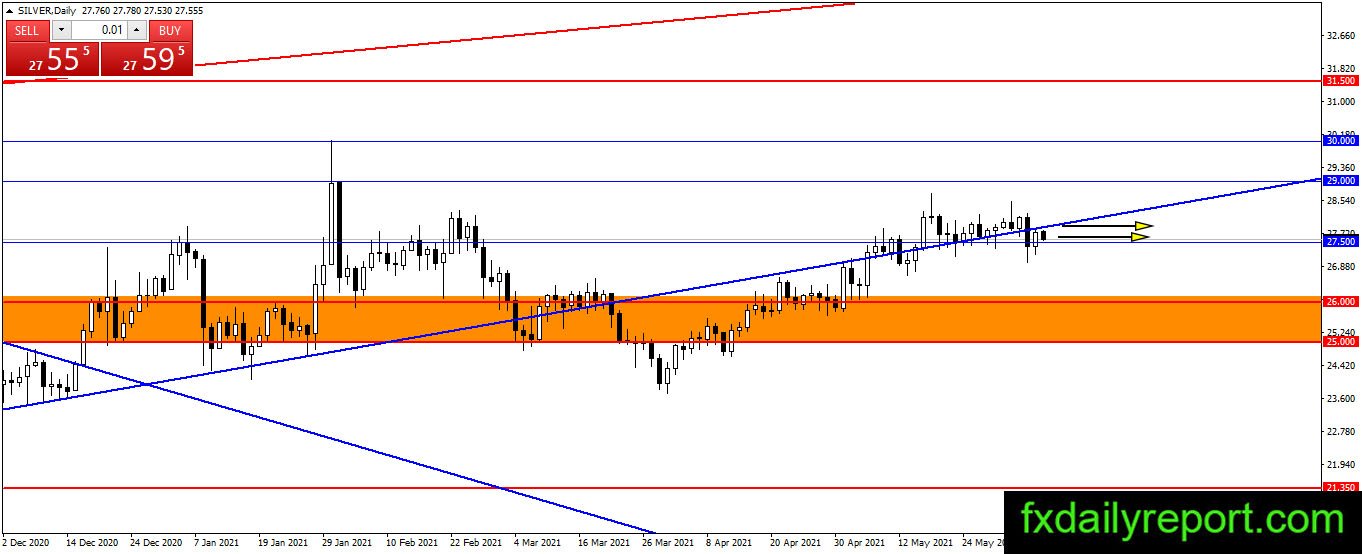The height and width of the screenshot is (554, 1362).
Task: Increase volume with the up arrow
Action: [x=137, y=30]
